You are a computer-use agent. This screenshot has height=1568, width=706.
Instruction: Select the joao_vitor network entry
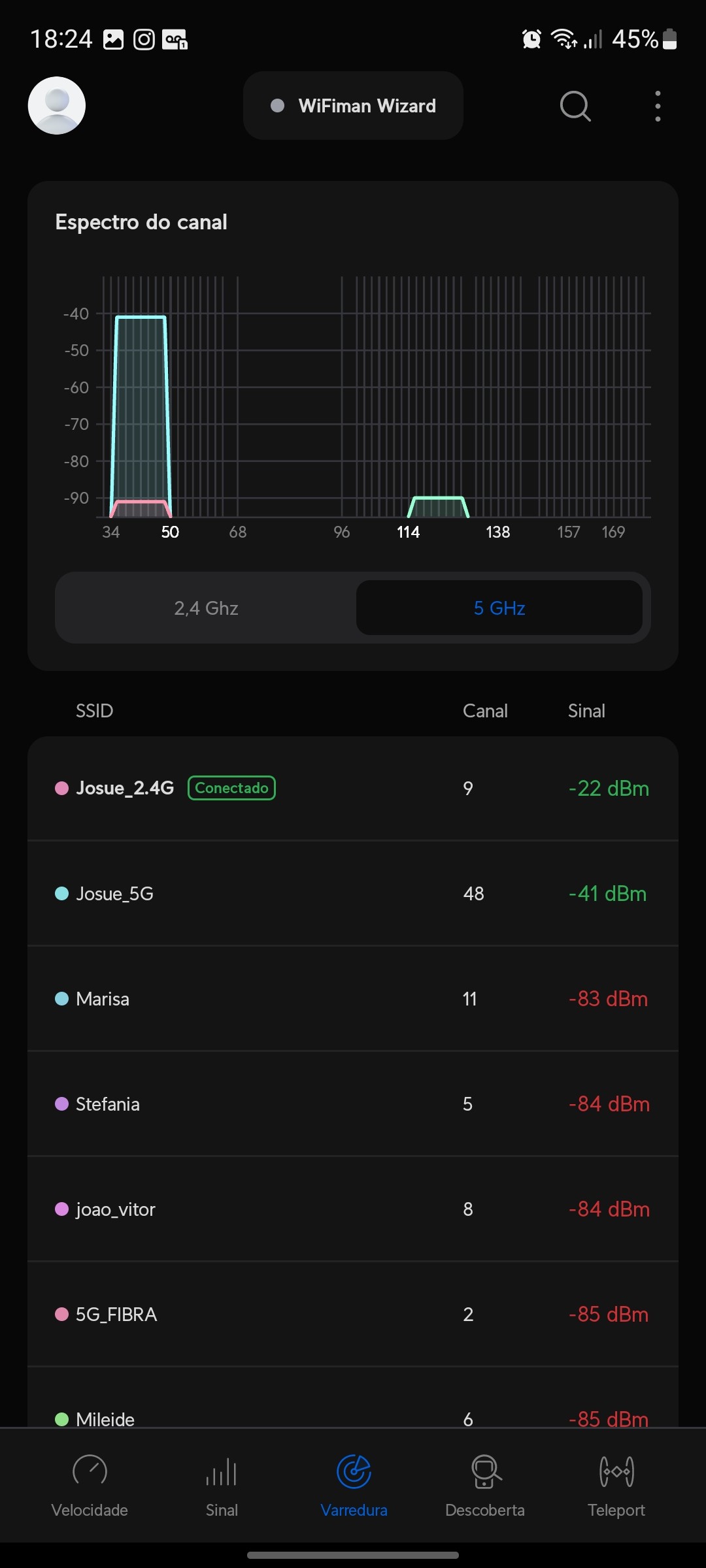tap(353, 1209)
